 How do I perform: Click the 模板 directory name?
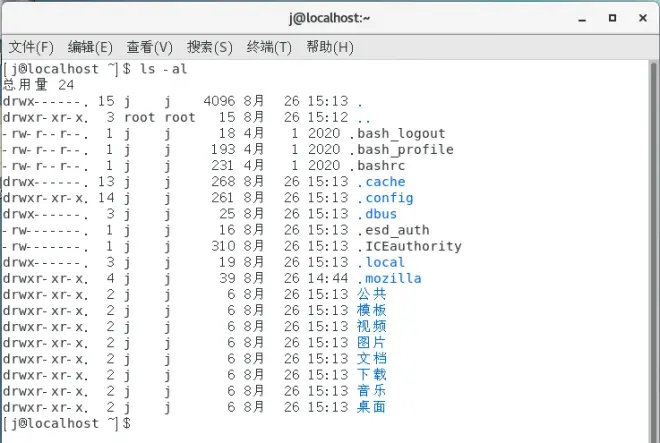coord(372,310)
